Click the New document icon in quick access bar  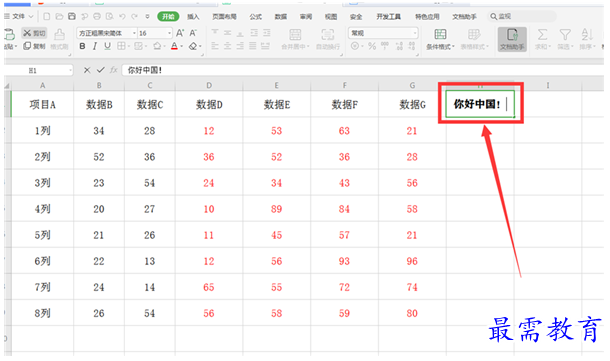47,16
